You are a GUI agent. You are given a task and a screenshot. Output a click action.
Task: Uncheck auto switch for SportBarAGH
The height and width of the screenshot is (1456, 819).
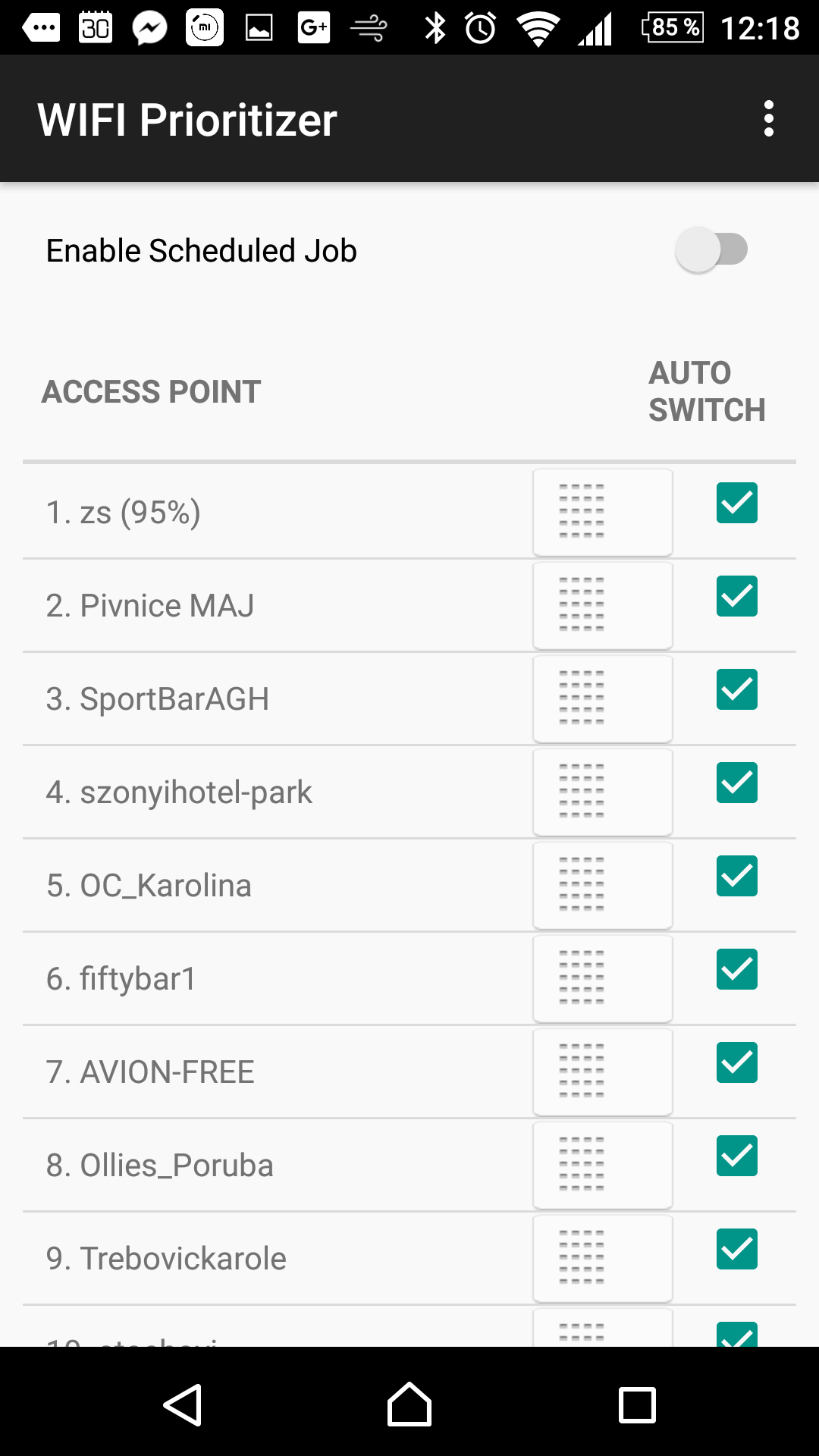click(736, 689)
